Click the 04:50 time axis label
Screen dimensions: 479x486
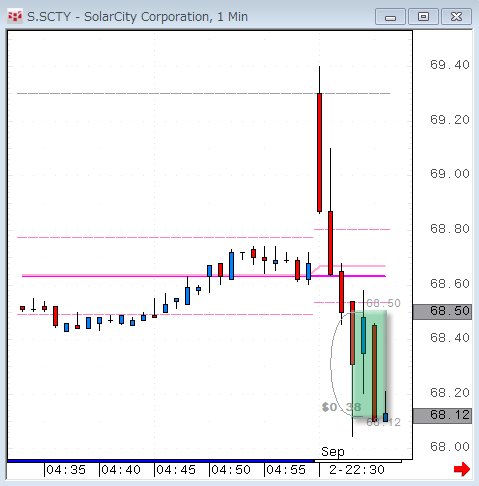pos(231,470)
